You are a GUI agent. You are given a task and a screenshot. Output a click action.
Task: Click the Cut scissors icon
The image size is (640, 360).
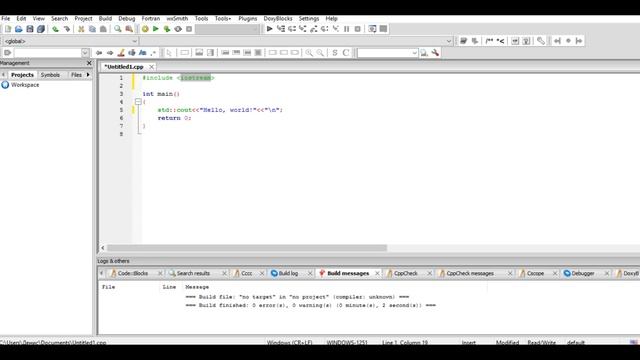(81, 29)
